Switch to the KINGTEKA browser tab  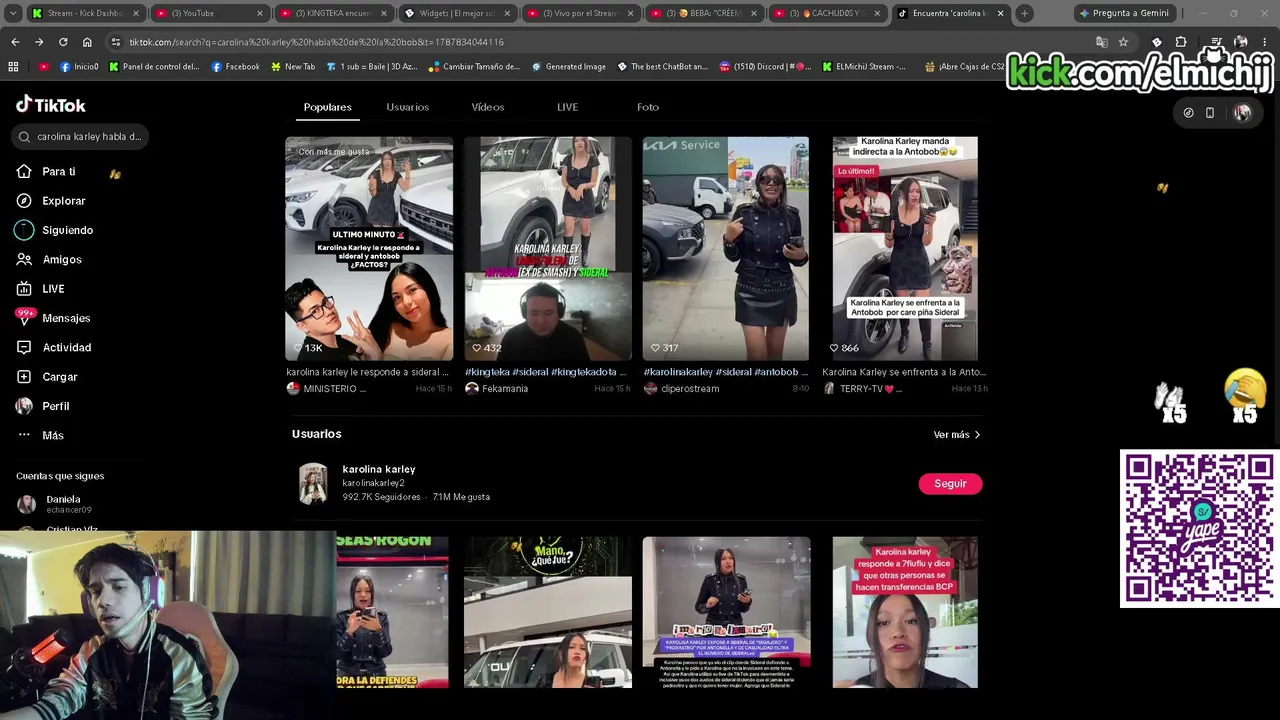tap(335, 13)
